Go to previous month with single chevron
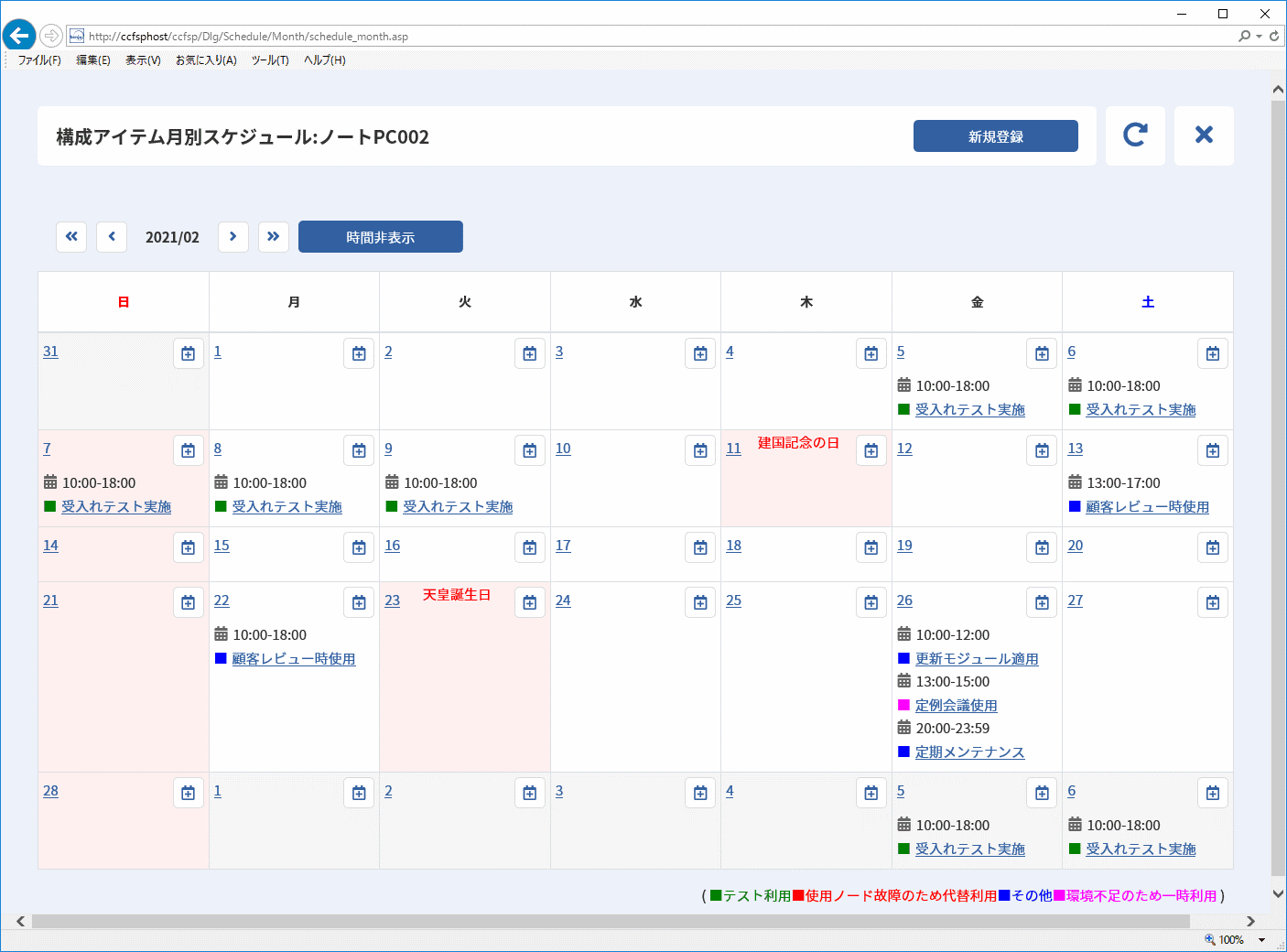1287x952 pixels. point(112,236)
